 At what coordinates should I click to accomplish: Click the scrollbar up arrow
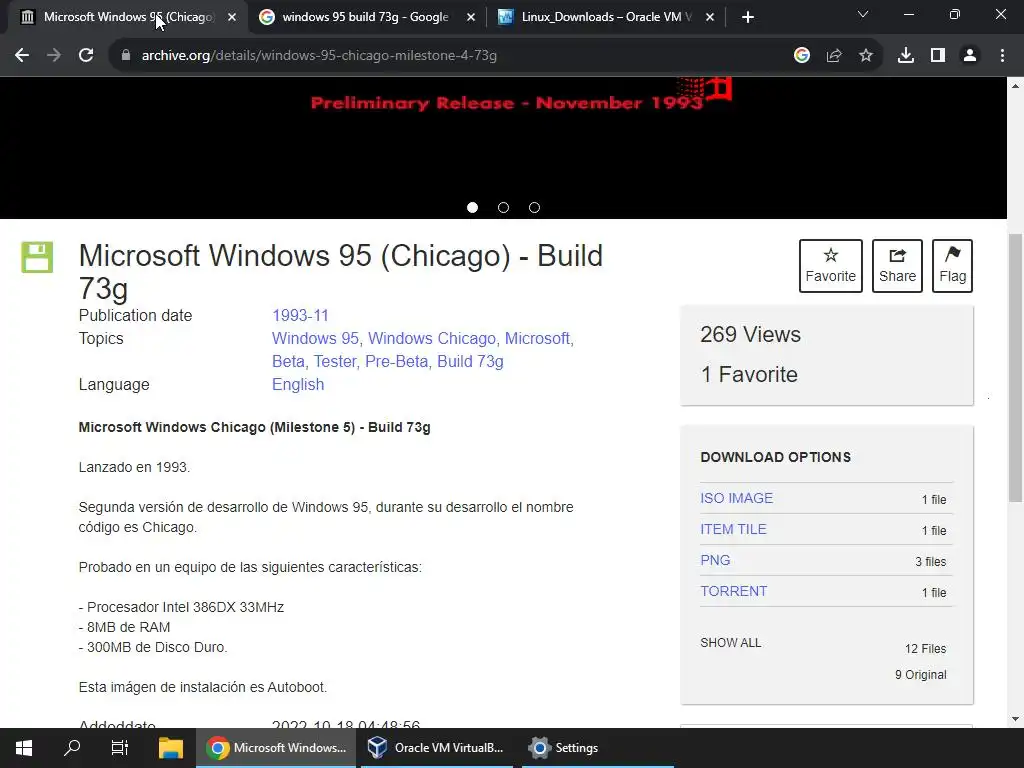click(1016, 85)
